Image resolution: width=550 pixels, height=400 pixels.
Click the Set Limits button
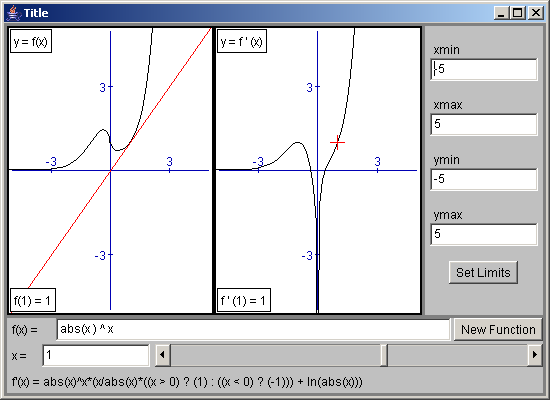483,272
